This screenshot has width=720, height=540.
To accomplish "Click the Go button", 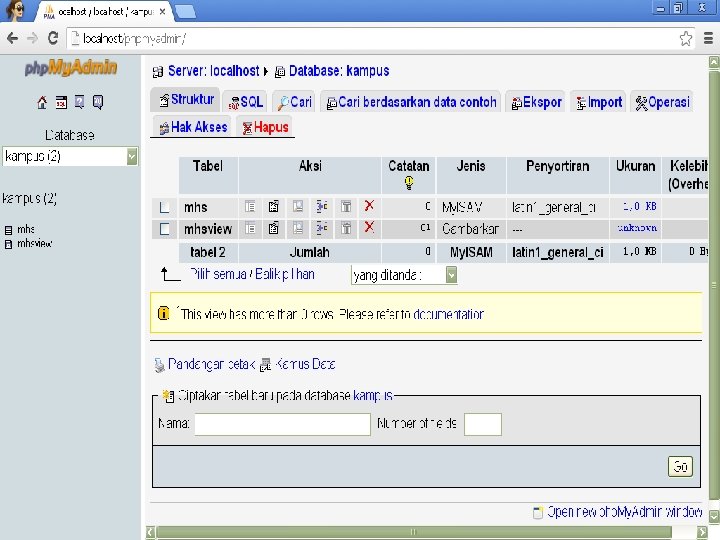I will 680,467.
